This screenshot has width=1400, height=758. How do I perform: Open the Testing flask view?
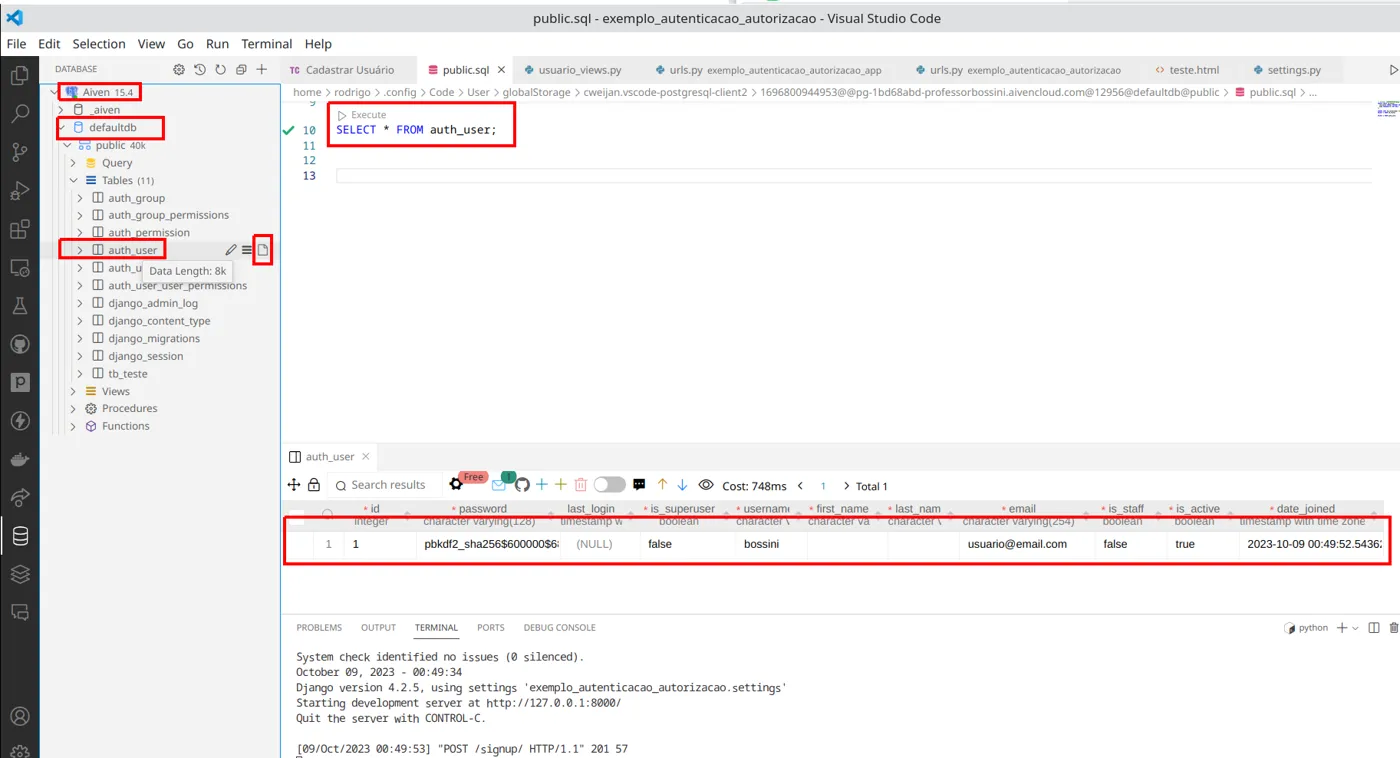tap(19, 306)
